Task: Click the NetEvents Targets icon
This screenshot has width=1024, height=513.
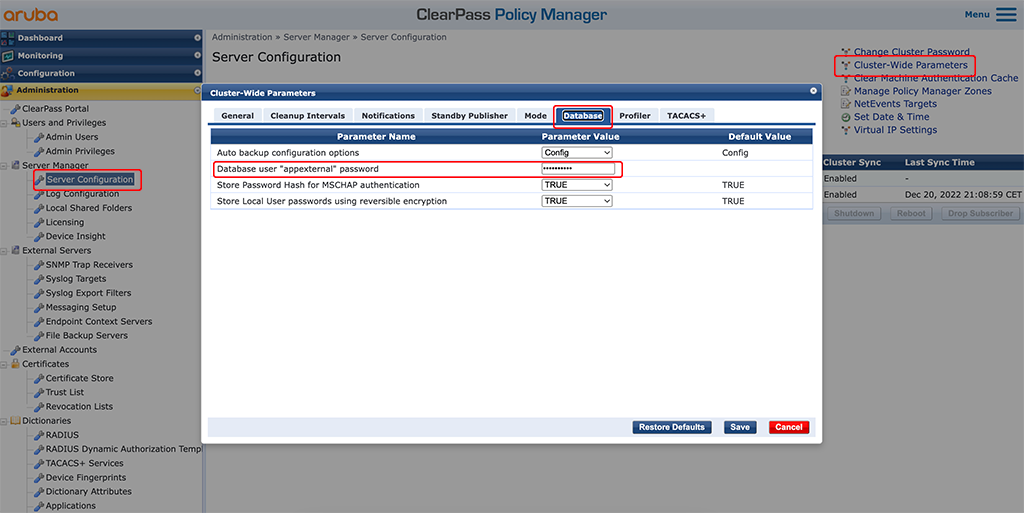Action: pyautogui.click(x=846, y=104)
